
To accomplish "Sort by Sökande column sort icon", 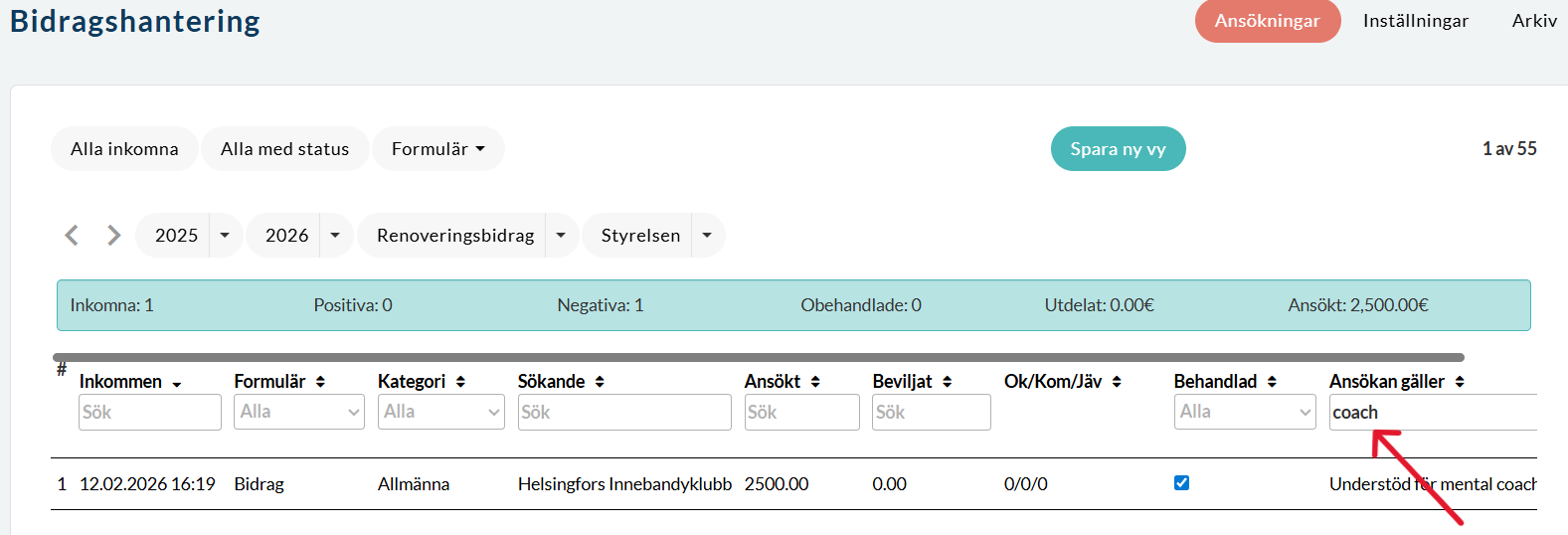I will click(x=600, y=382).
